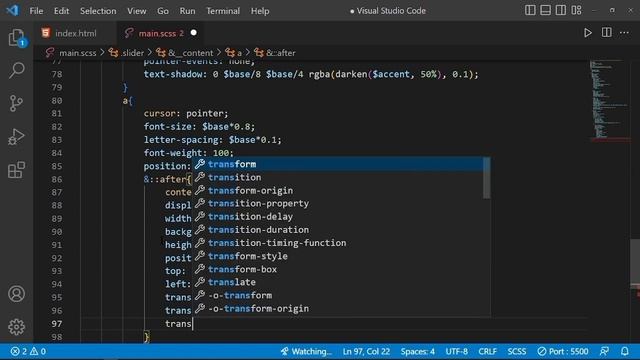The image size is (640, 360).
Task: Toggle the secondary side bar layout icon
Action: pos(561,10)
